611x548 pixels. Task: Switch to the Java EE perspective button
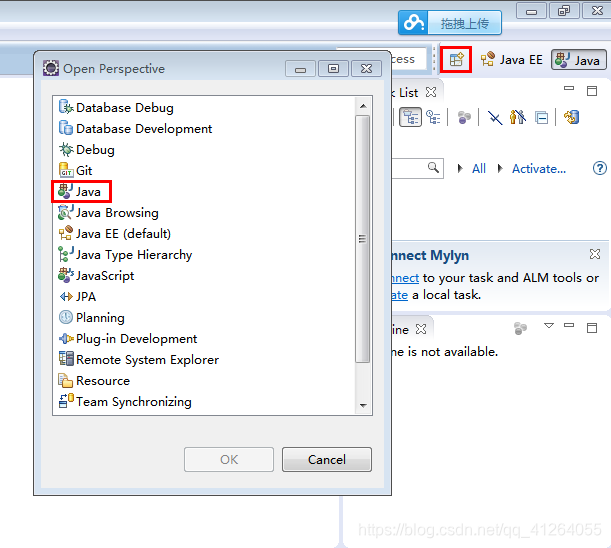point(512,60)
